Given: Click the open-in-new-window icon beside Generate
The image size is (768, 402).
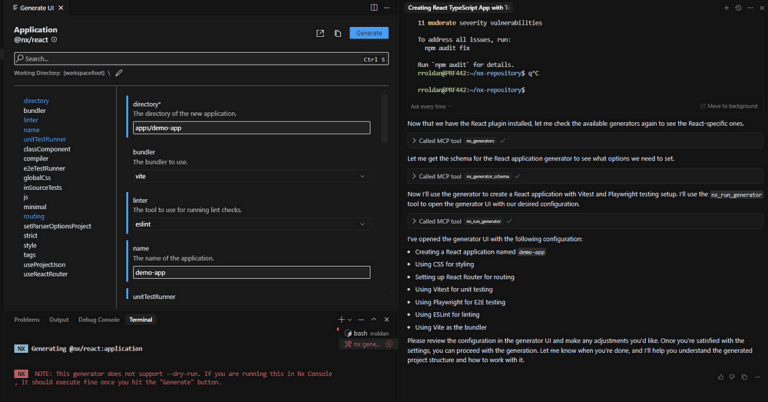Looking at the screenshot, I should click(320, 33).
